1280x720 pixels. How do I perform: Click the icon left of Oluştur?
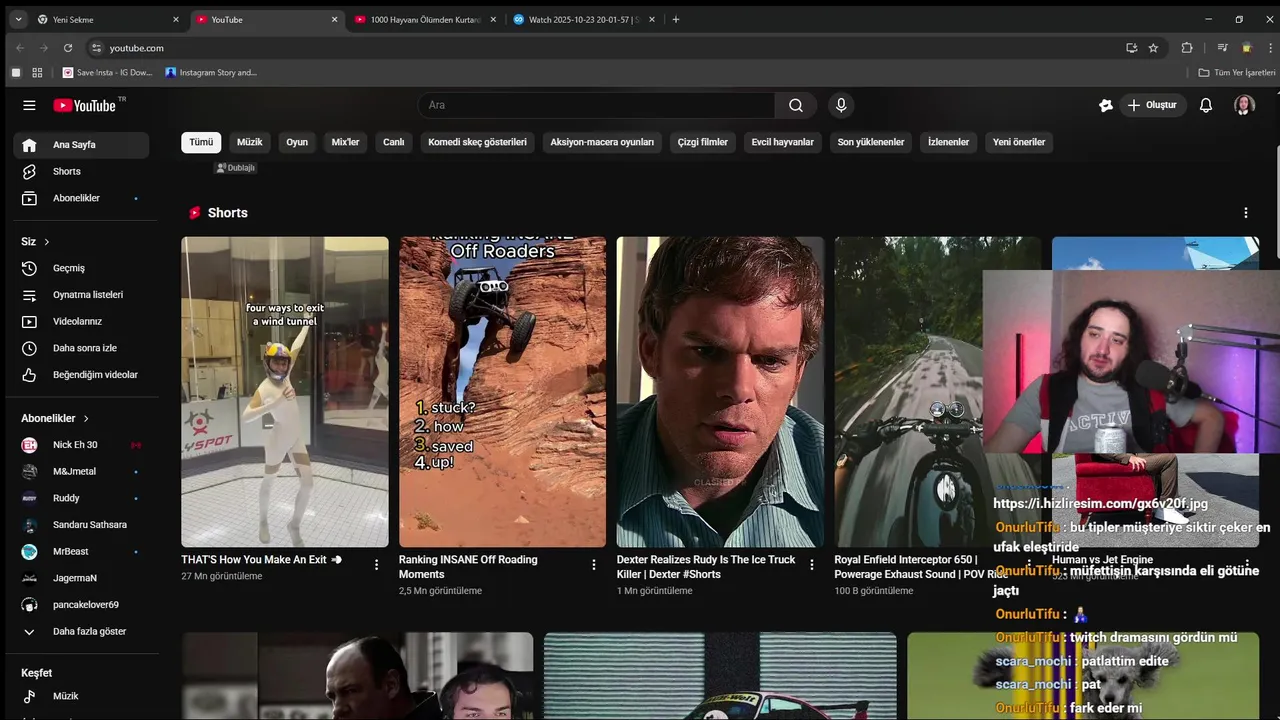pyautogui.click(x=1106, y=105)
